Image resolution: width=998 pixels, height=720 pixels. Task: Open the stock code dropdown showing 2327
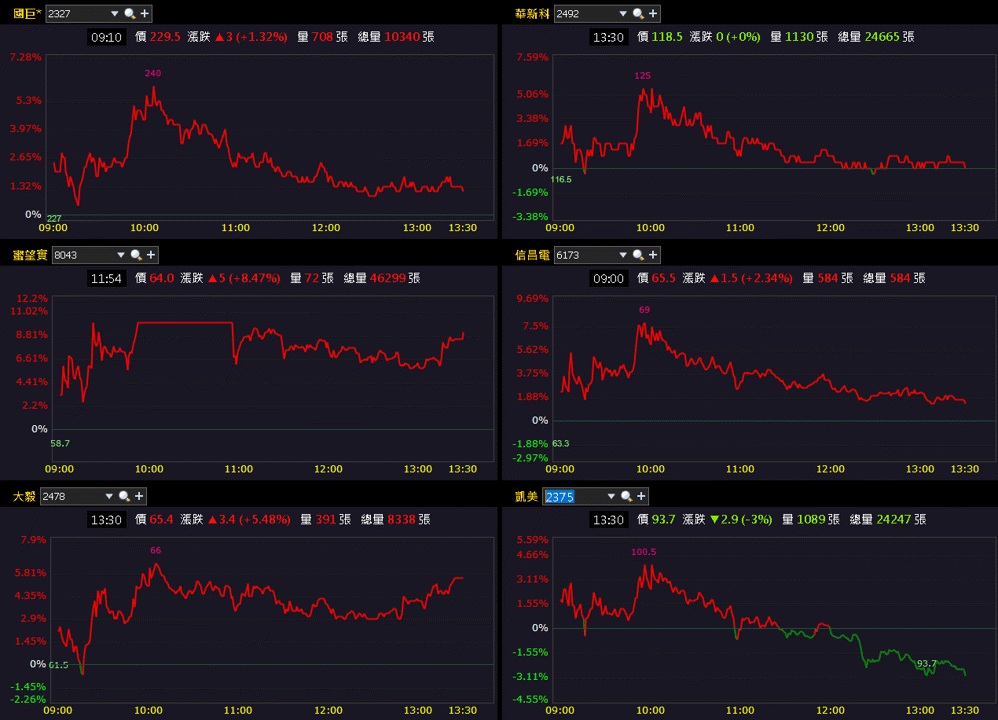pyautogui.click(x=115, y=13)
